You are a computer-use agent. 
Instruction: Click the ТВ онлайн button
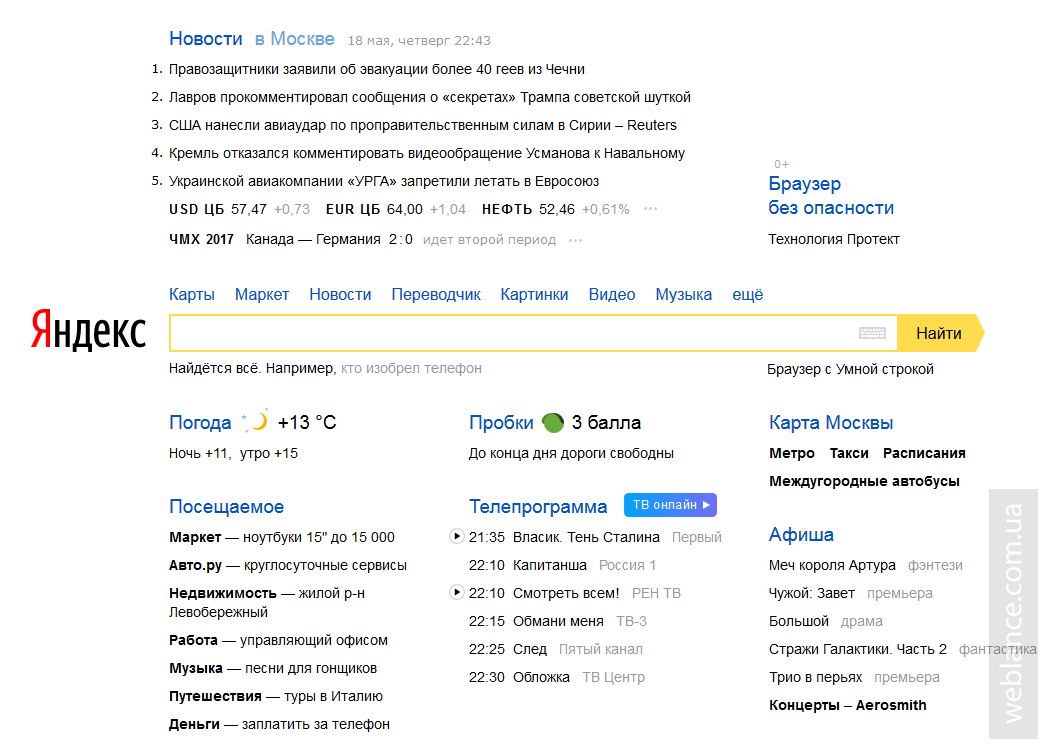click(x=670, y=505)
